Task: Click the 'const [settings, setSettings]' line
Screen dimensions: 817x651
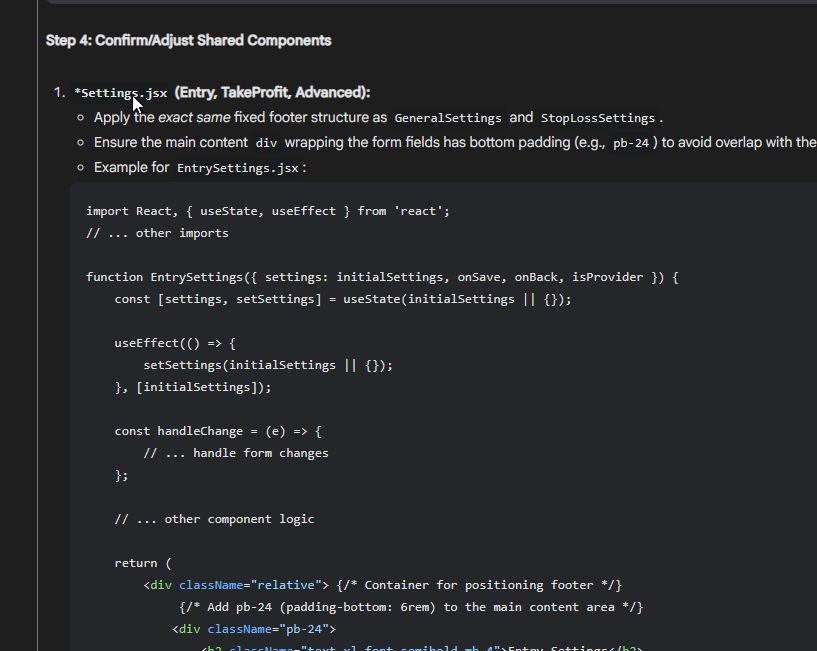Action: pos(343,299)
